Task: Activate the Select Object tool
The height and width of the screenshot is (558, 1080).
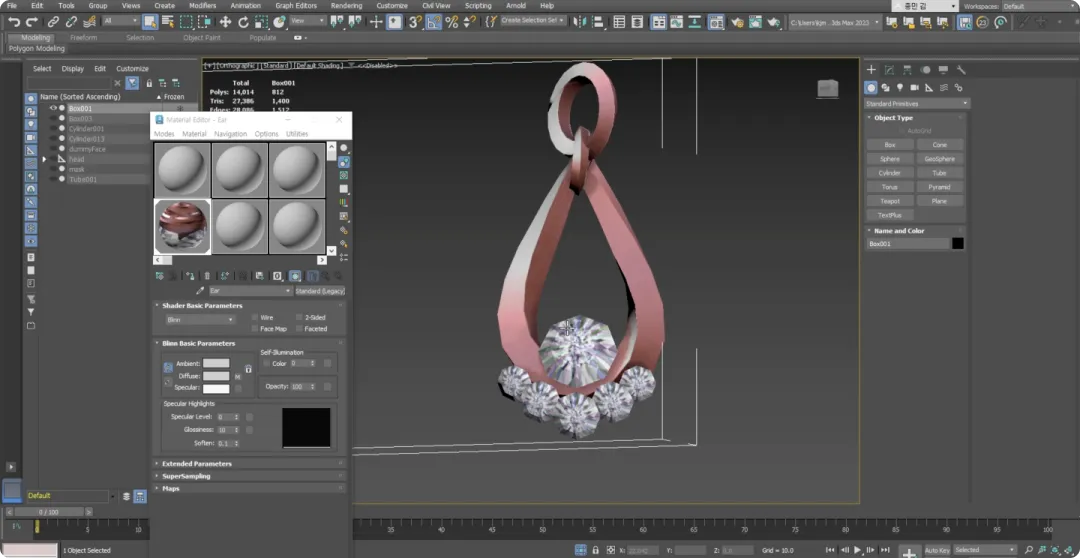Action: click(x=150, y=22)
